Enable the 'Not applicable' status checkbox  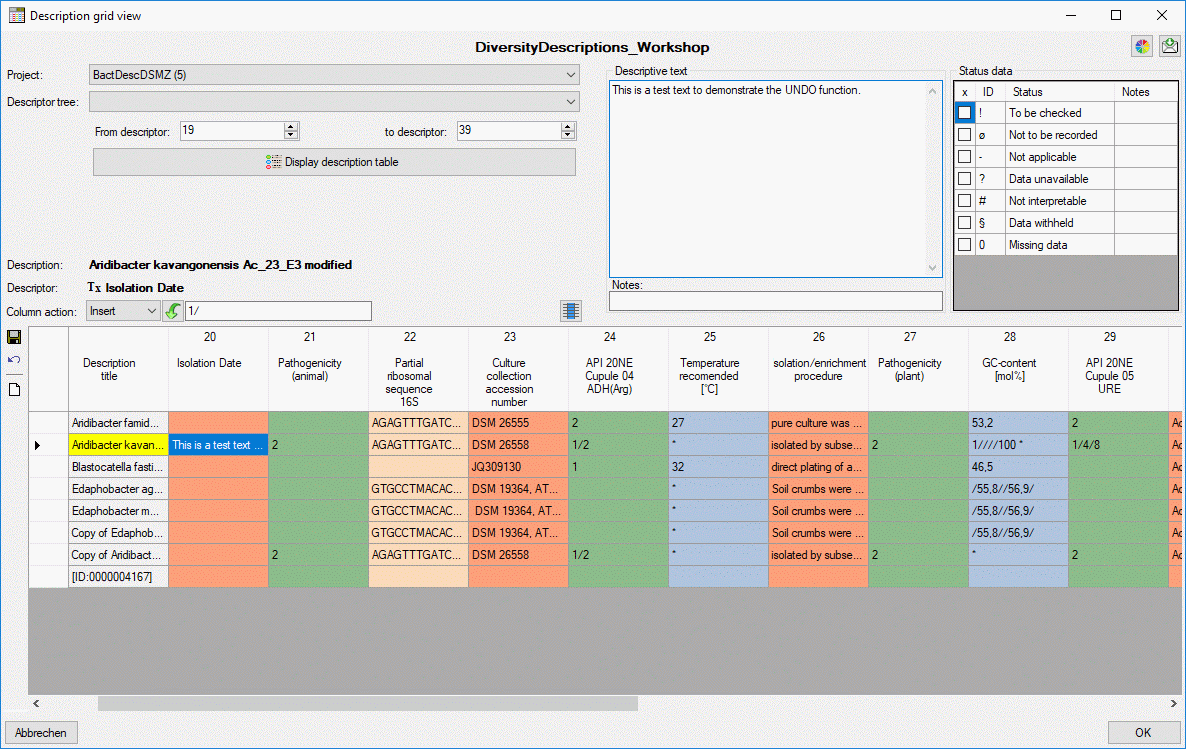(x=964, y=157)
